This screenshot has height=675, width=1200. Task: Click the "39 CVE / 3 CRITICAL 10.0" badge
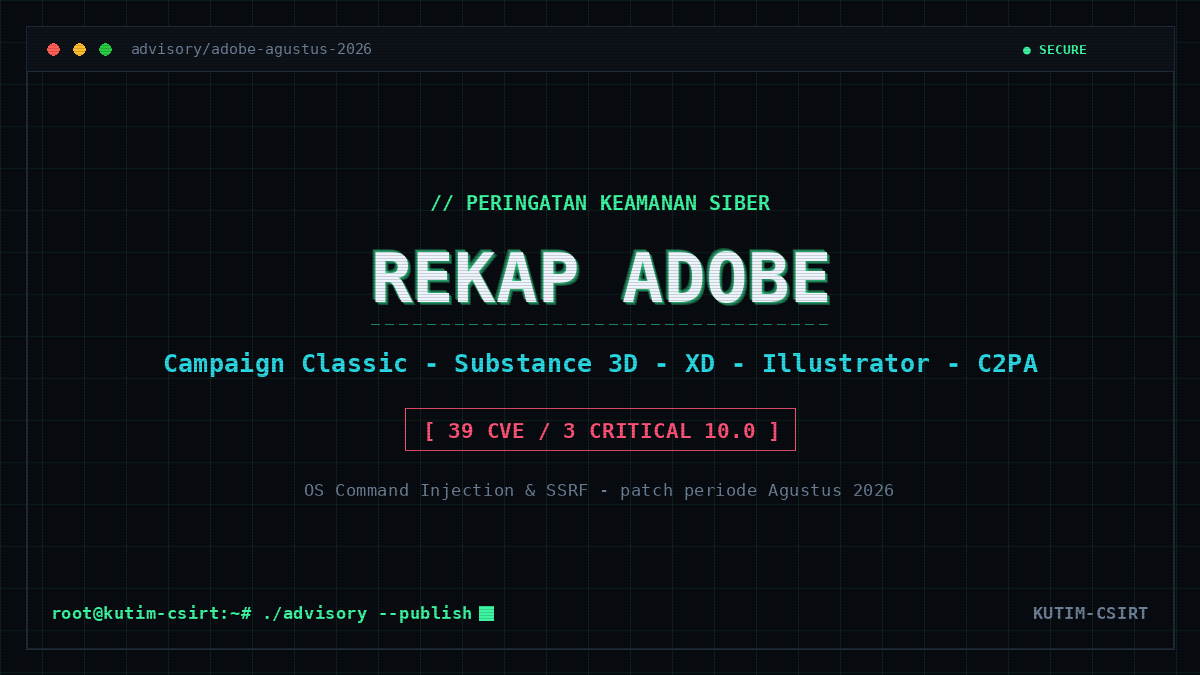600,430
